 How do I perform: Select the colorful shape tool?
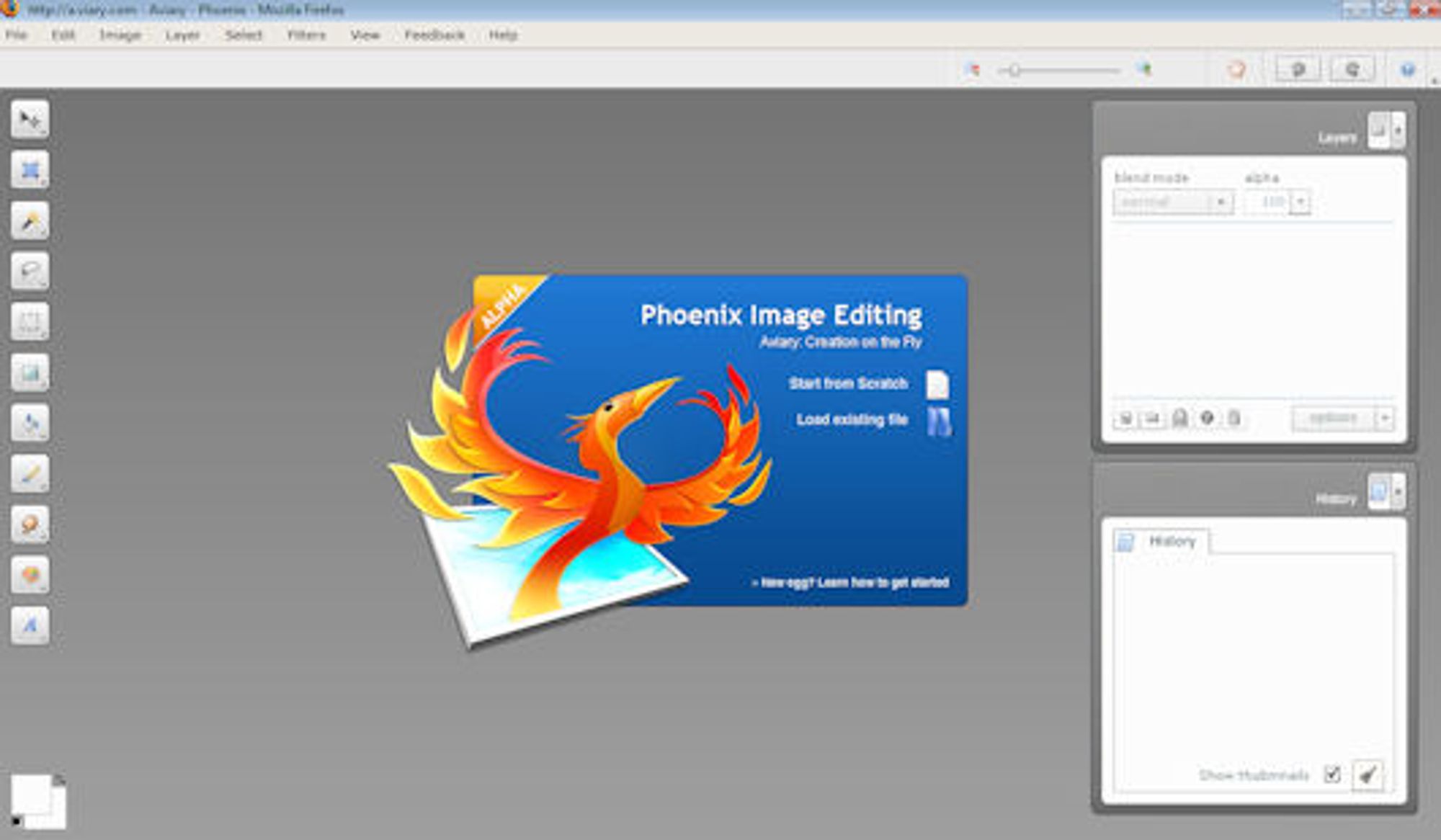click(x=30, y=575)
